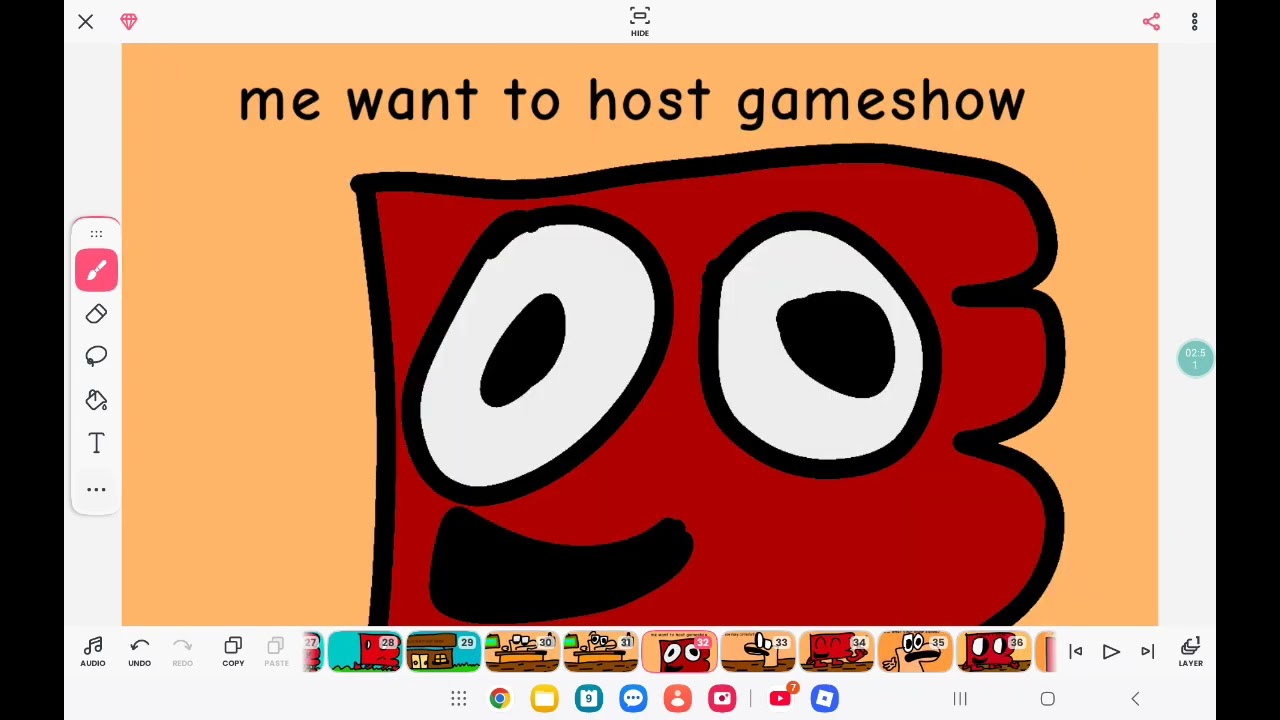Open frame 29 thumbnail

(443, 651)
